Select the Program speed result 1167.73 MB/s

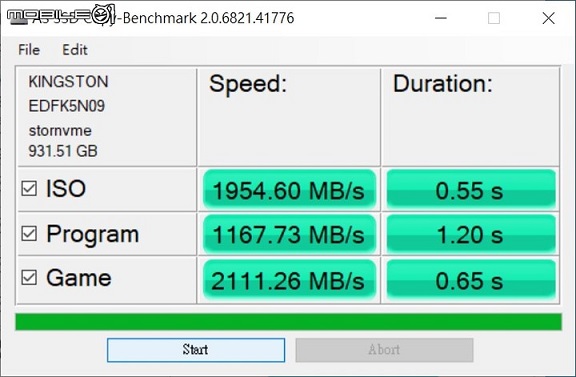[x=289, y=234]
